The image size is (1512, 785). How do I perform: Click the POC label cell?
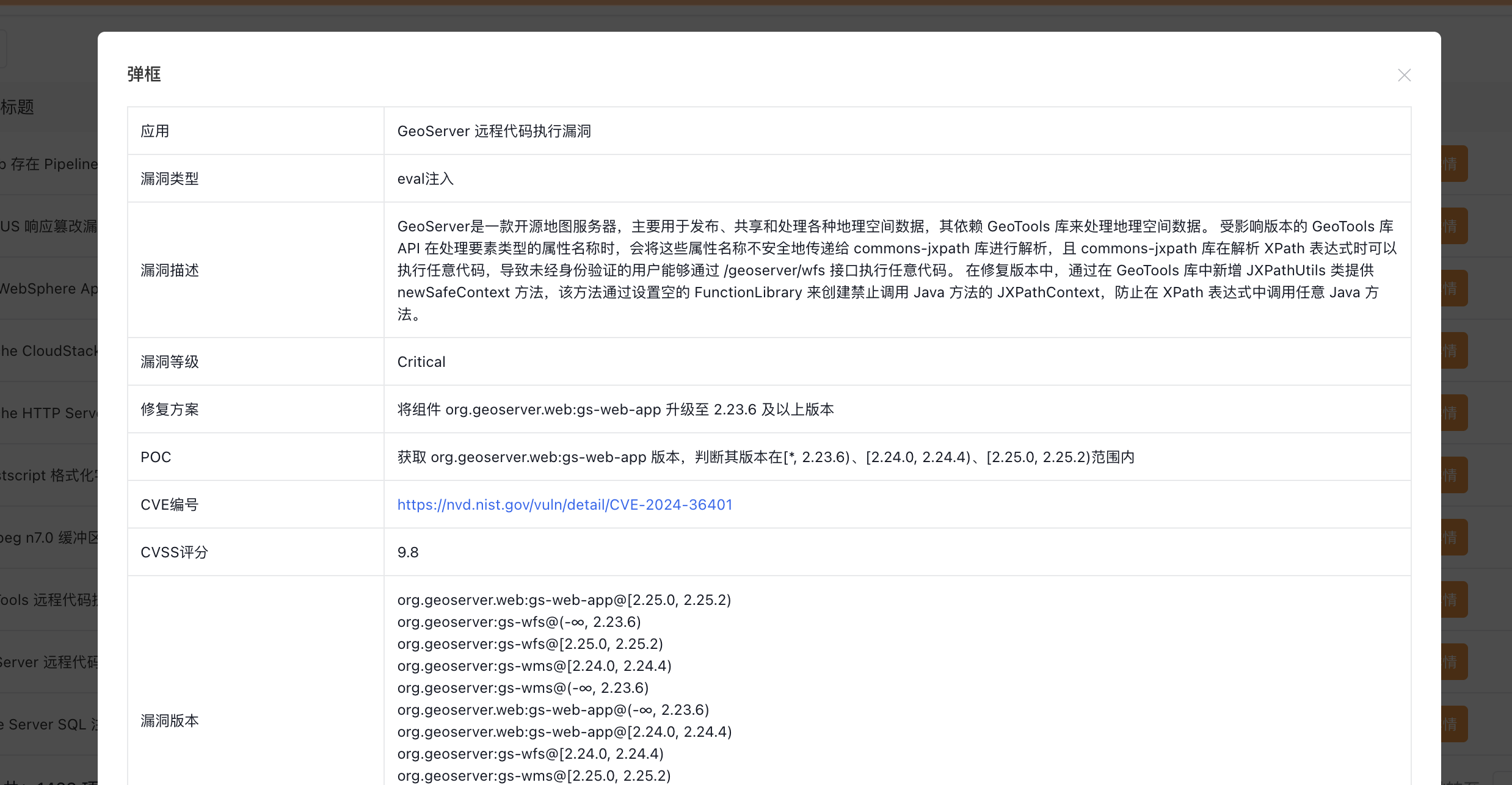pos(255,457)
